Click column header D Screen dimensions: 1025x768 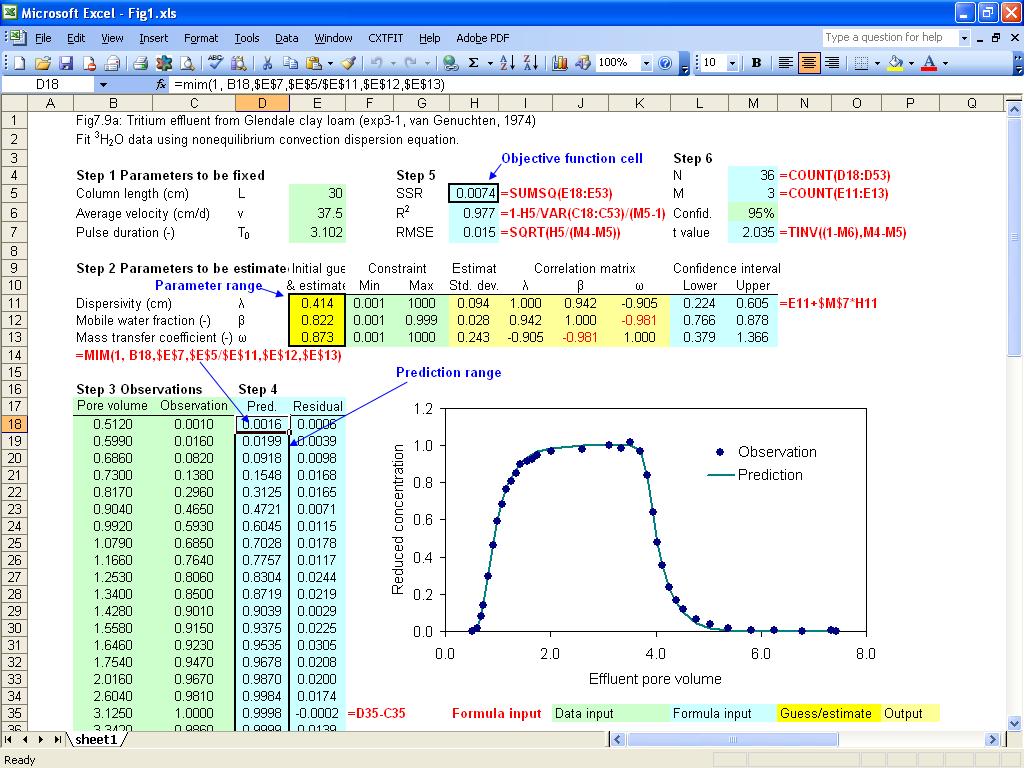262,103
